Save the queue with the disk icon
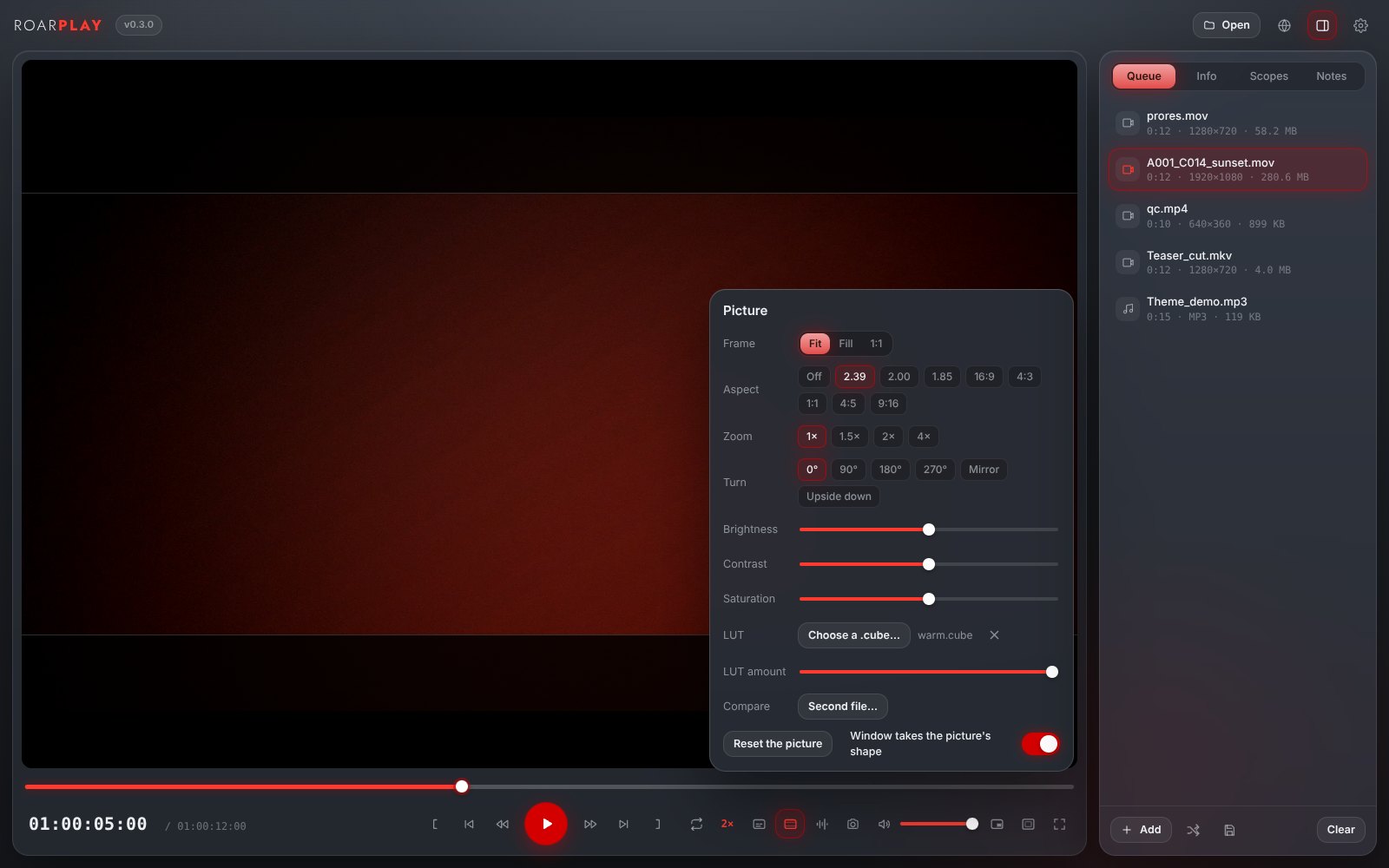The height and width of the screenshot is (868, 1389). click(1229, 830)
